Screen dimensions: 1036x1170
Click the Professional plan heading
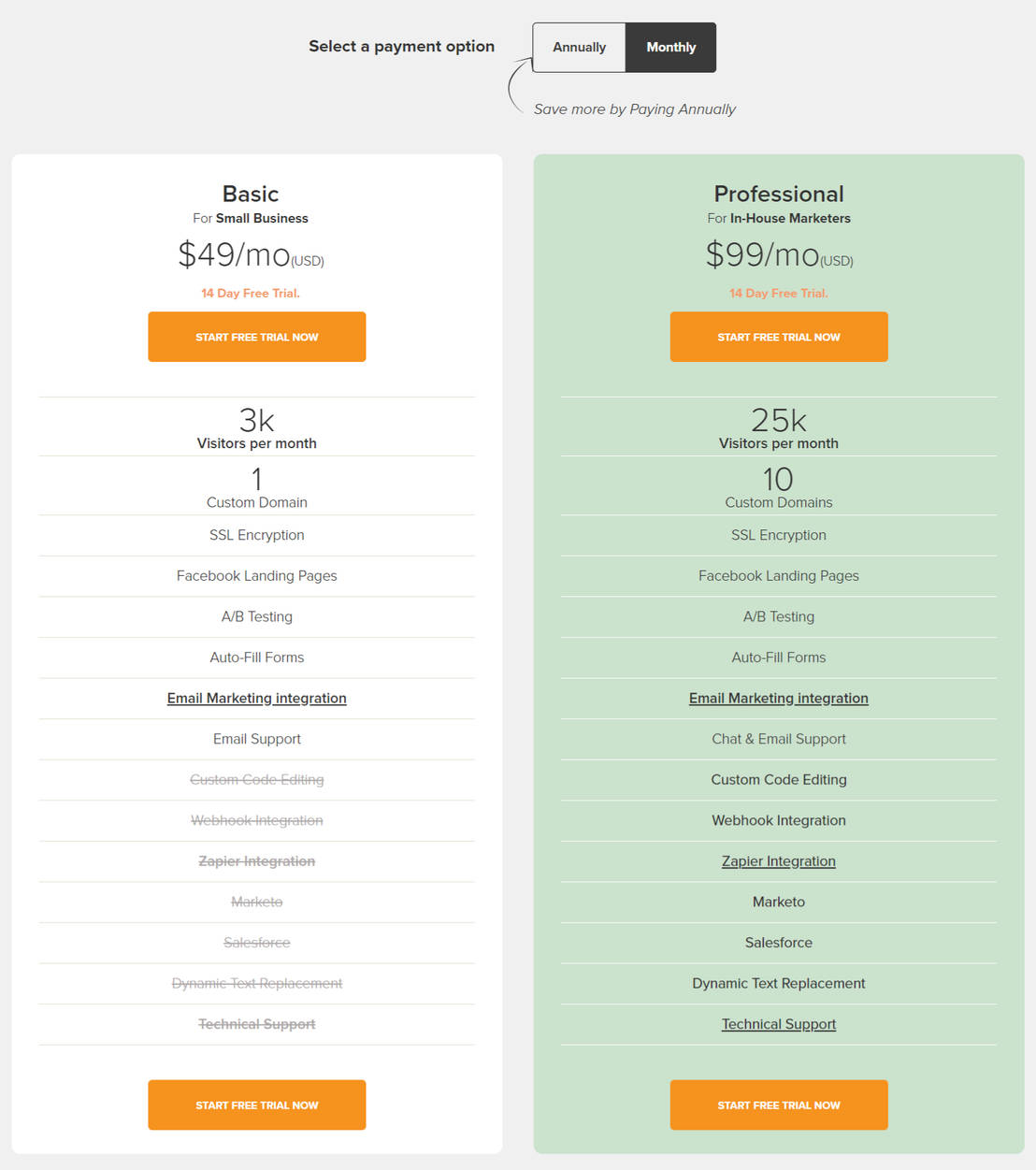tap(779, 194)
